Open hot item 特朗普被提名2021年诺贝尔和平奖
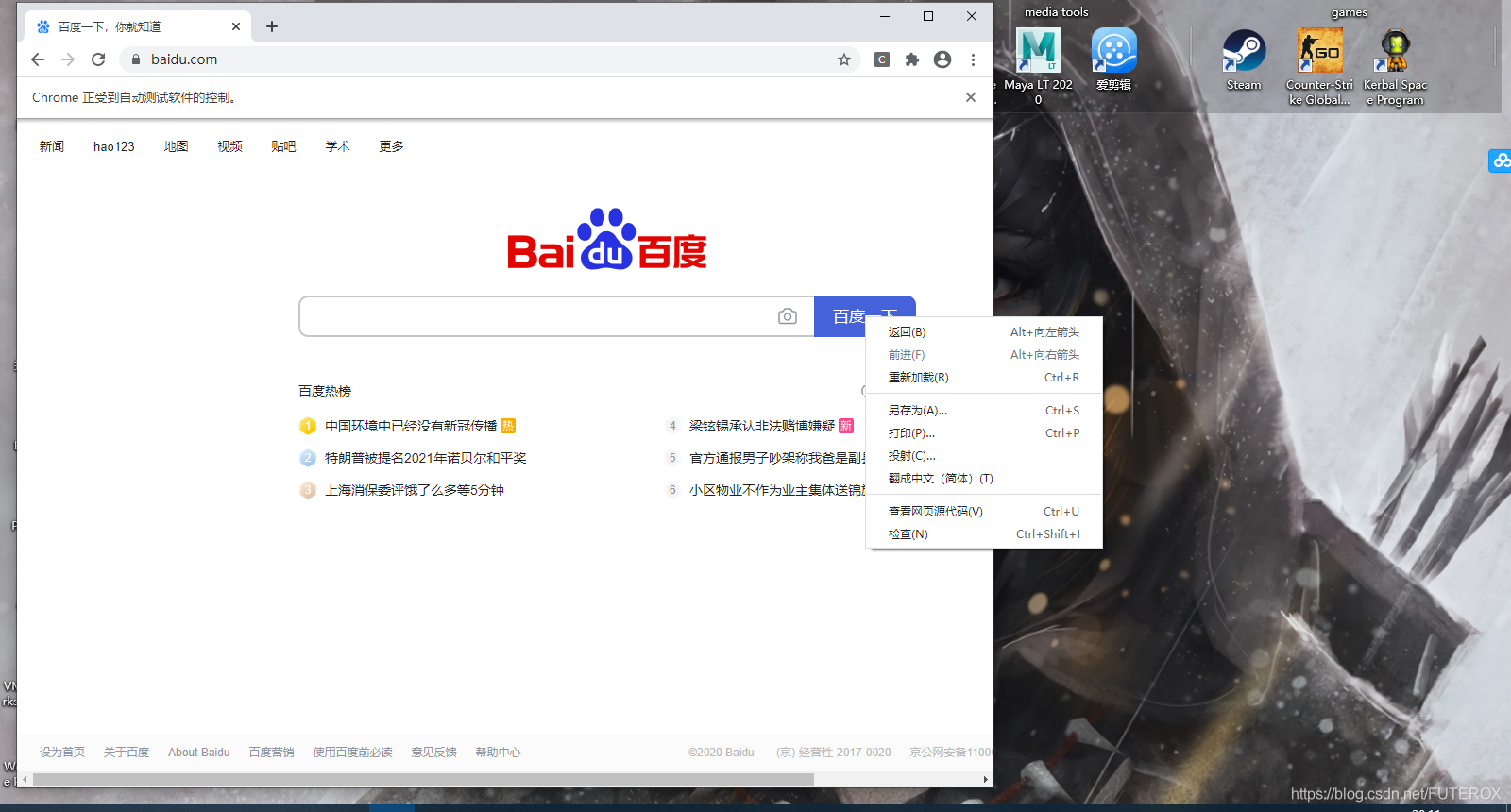Screen dimensions: 1511x812 coord(426,458)
